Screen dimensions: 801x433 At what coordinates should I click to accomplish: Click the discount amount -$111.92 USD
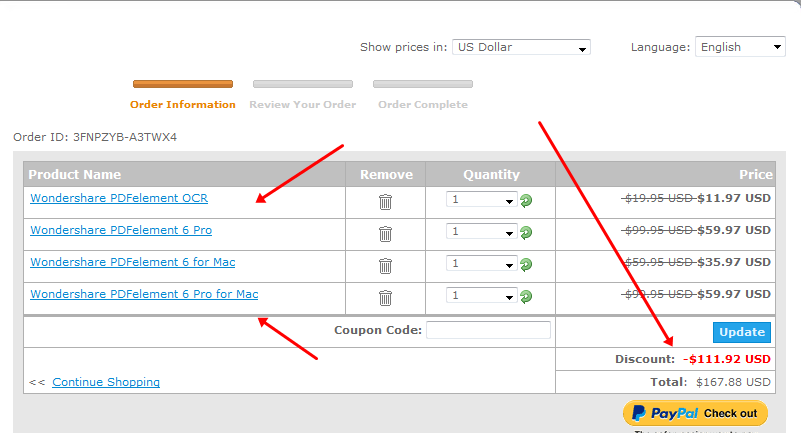[726, 359]
